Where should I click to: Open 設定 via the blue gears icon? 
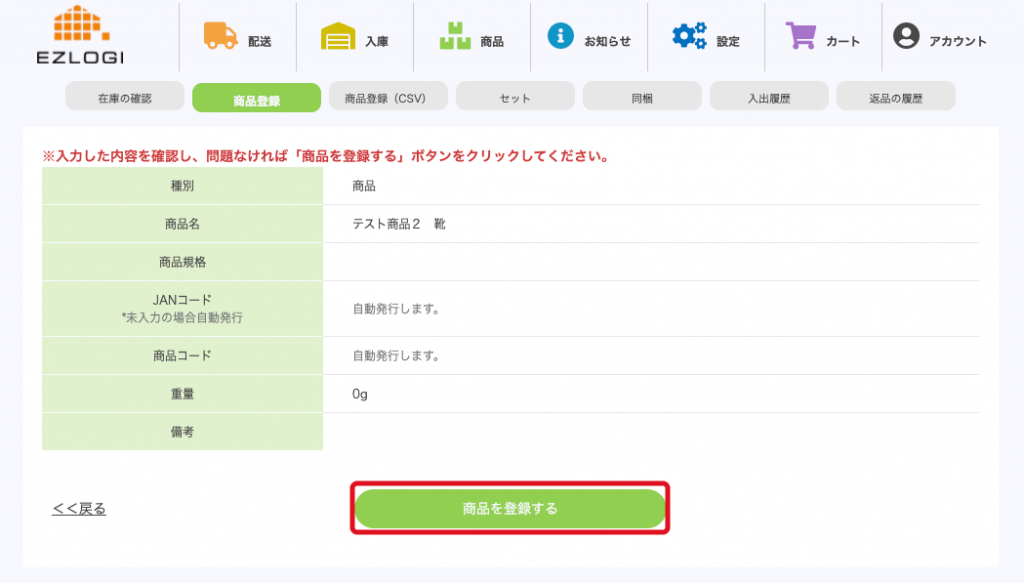click(688, 37)
